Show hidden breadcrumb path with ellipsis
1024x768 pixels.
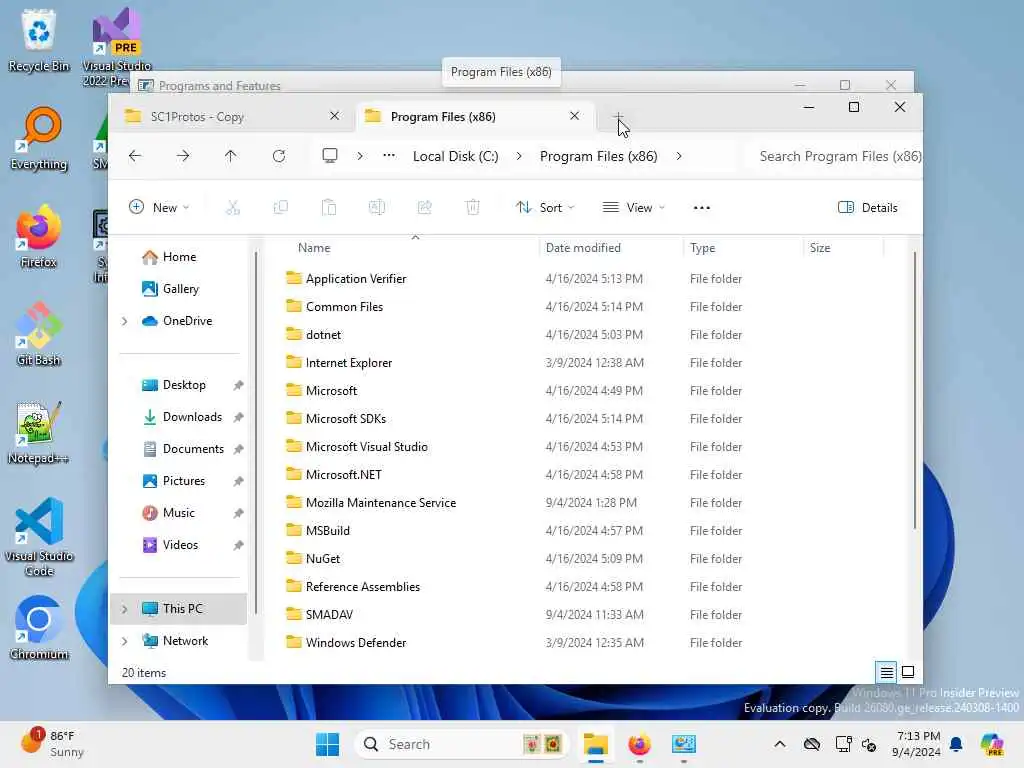coord(389,155)
